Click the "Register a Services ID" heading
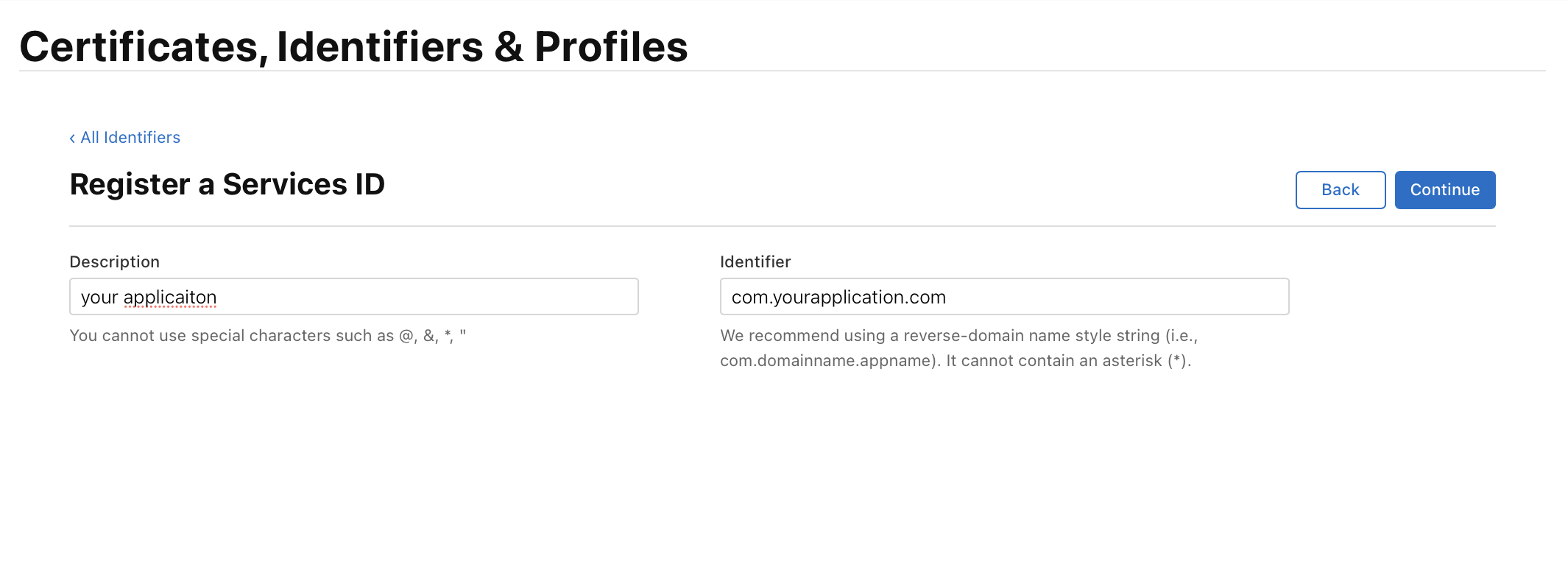 click(x=227, y=184)
